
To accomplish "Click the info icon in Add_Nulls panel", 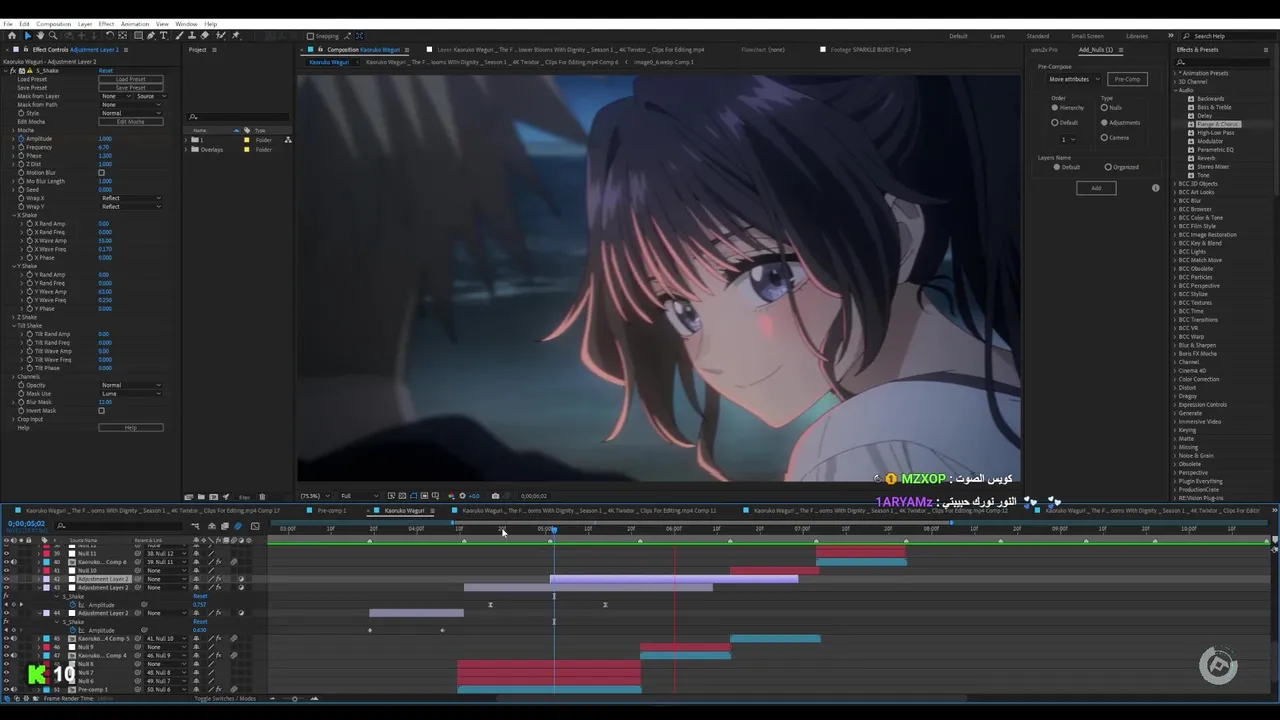I will point(1156,188).
